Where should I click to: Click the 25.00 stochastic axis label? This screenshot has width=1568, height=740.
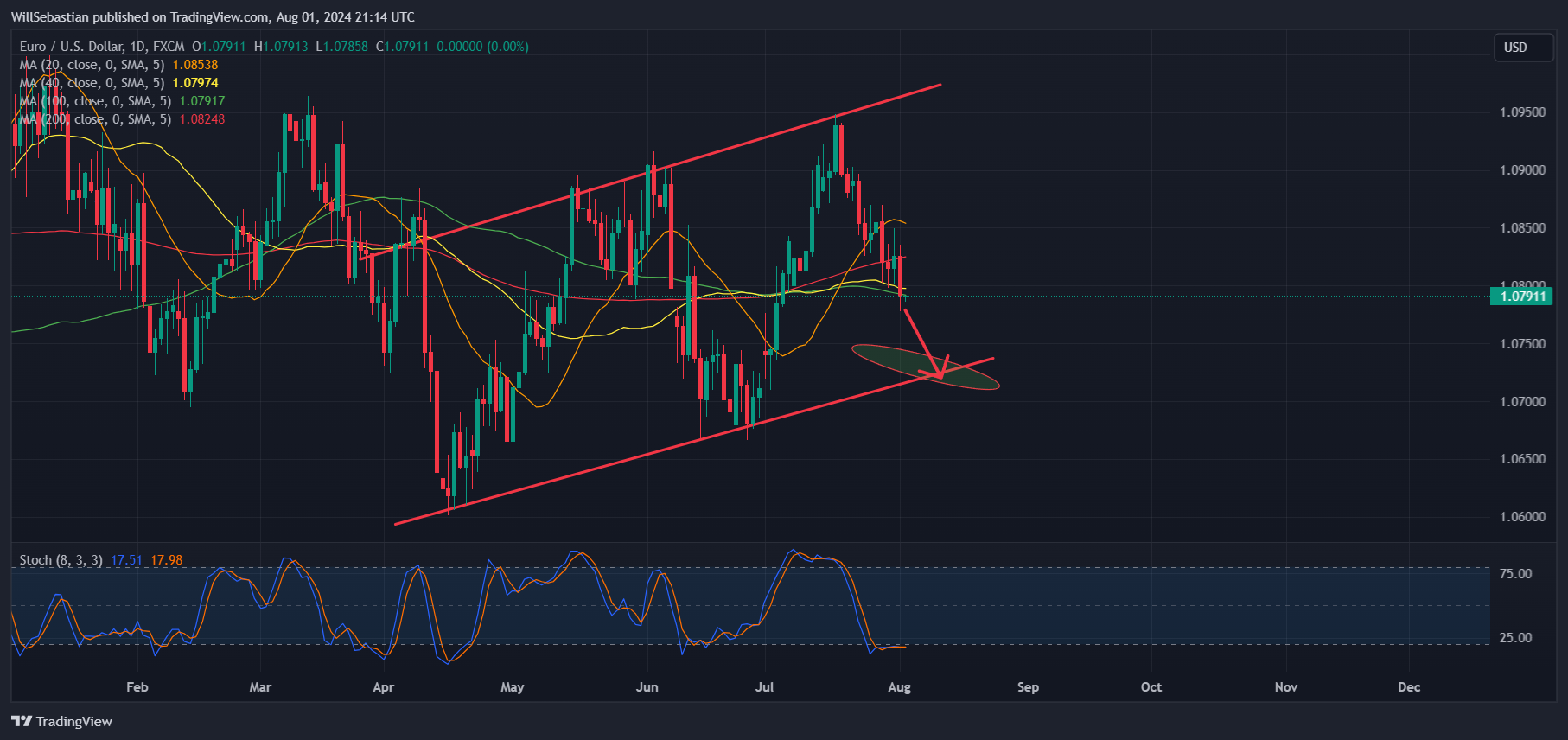1515,638
